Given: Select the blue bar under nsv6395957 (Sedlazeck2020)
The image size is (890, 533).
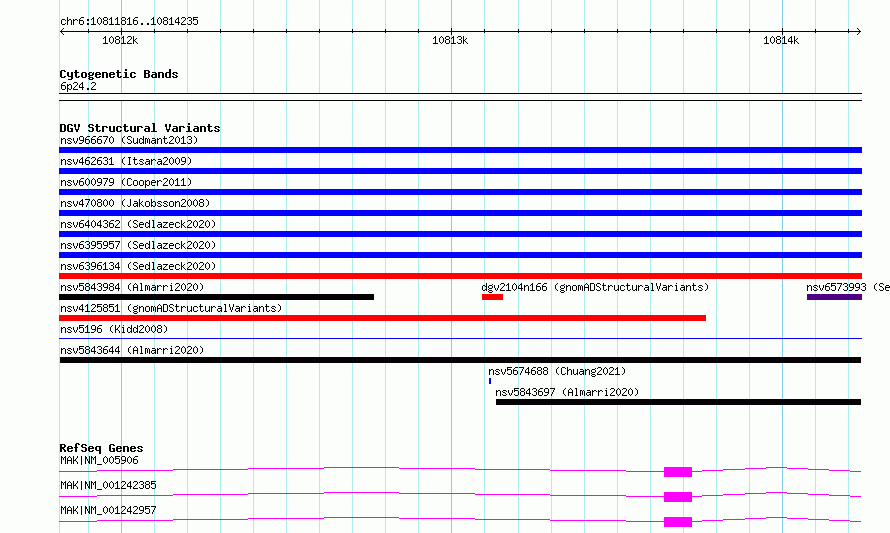Looking at the screenshot, I should click(x=460, y=255).
